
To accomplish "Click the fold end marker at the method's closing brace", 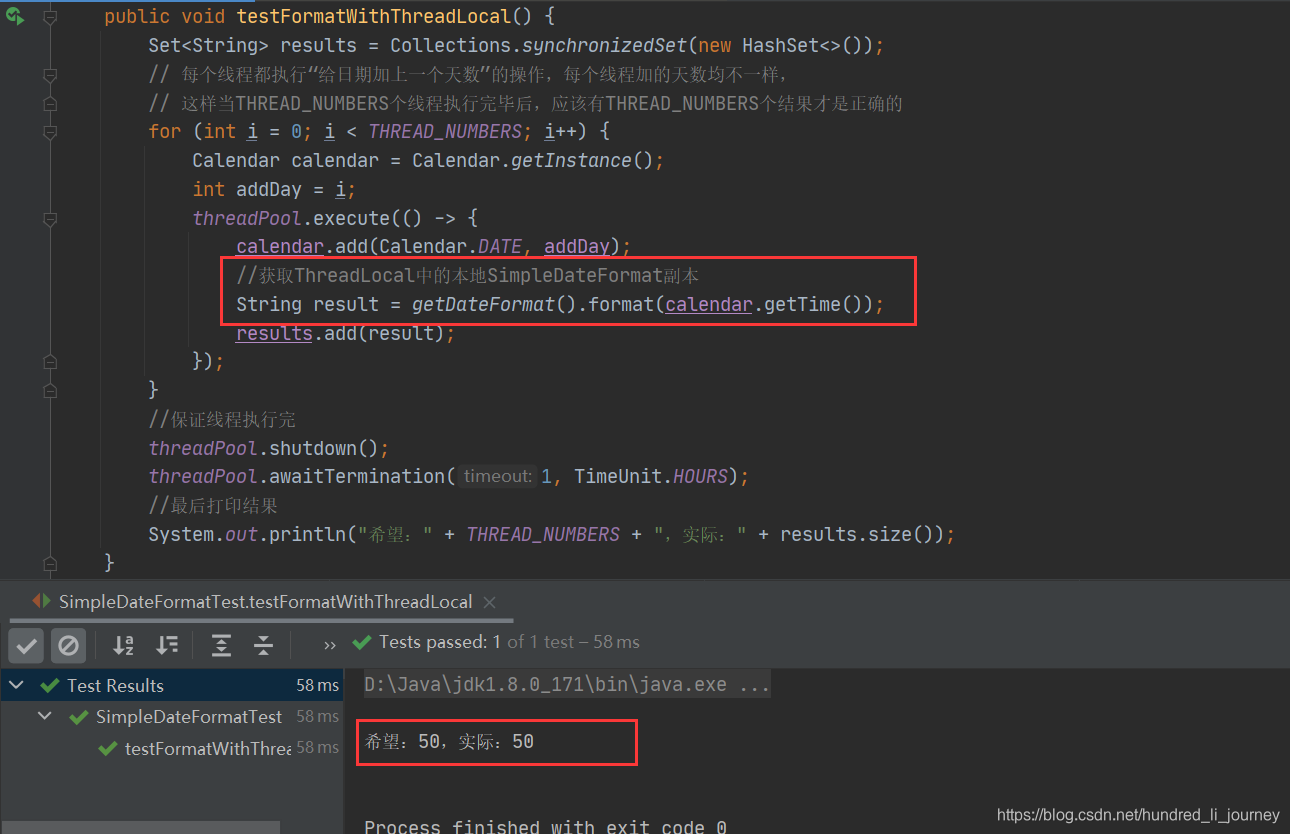I will coord(48,563).
